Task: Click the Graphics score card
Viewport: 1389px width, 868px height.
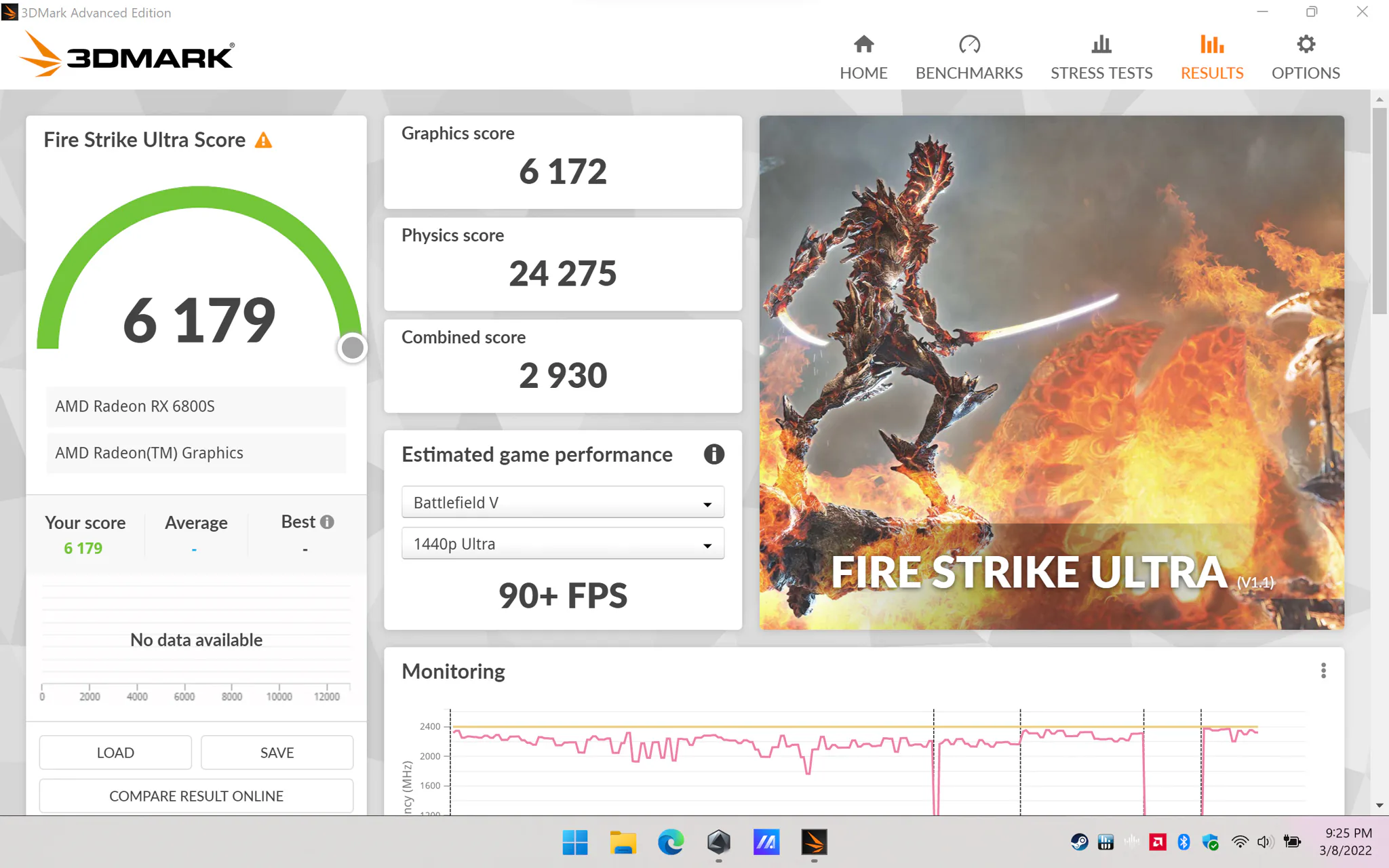Action: click(x=563, y=162)
